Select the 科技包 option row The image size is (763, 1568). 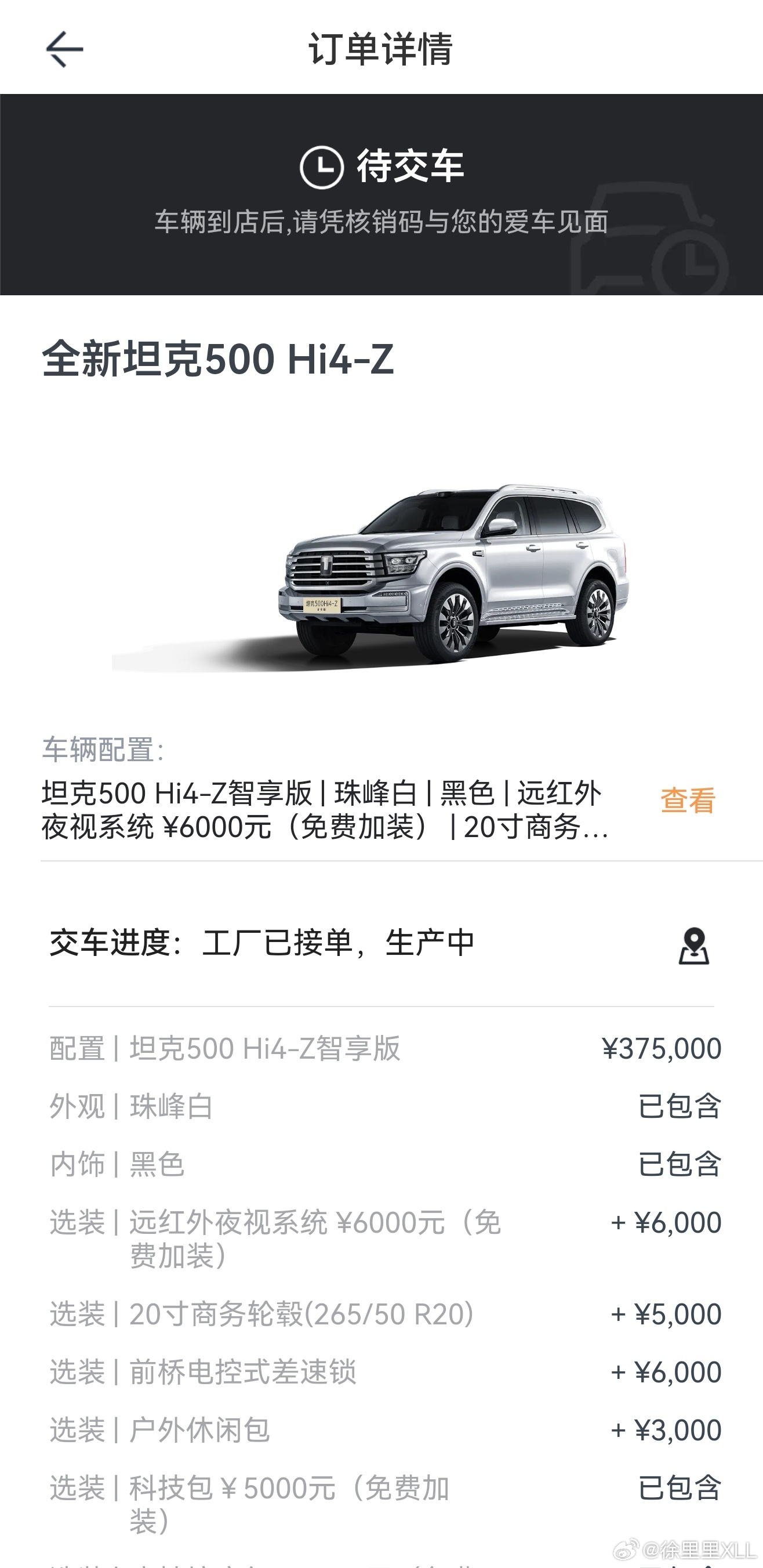coord(385,1505)
